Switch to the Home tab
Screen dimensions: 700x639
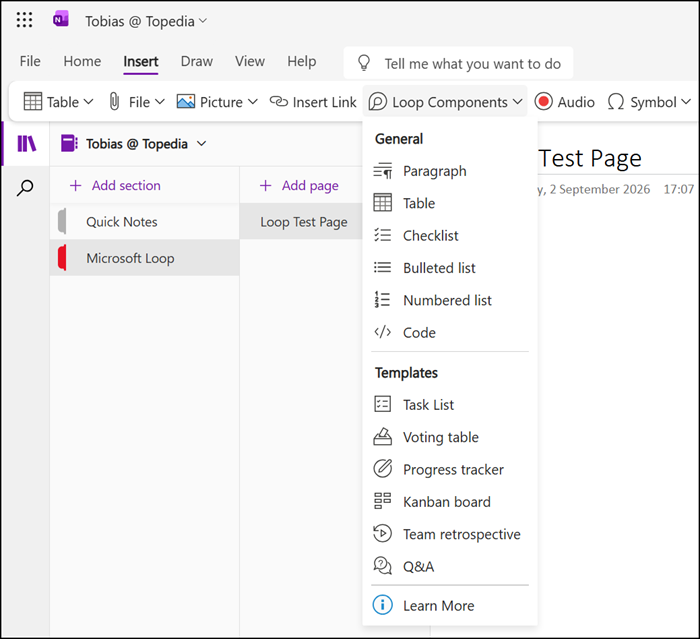pyautogui.click(x=82, y=61)
